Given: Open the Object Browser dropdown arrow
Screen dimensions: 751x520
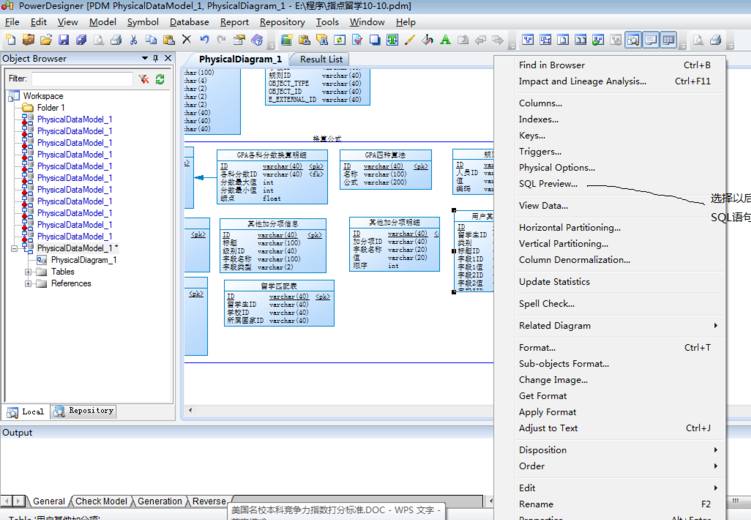Looking at the screenshot, I should [144, 59].
